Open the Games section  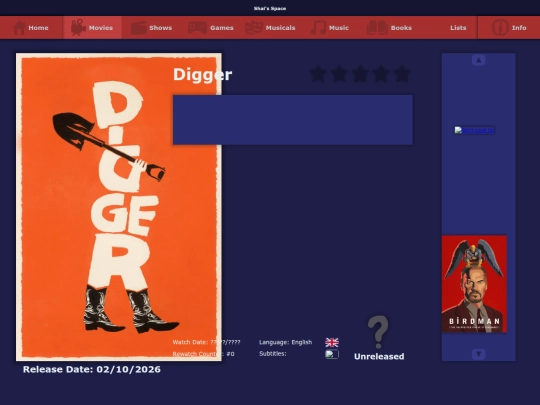210,28
